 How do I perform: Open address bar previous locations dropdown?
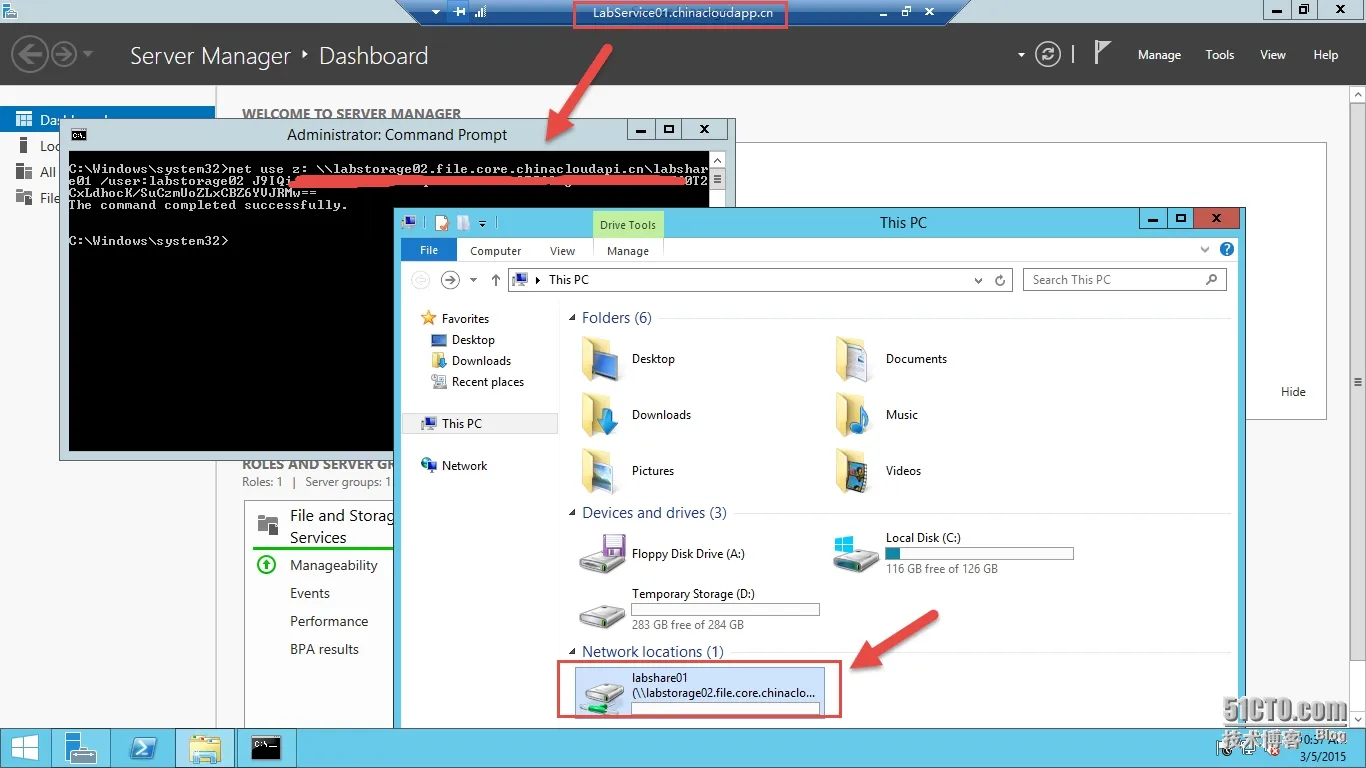click(x=978, y=281)
